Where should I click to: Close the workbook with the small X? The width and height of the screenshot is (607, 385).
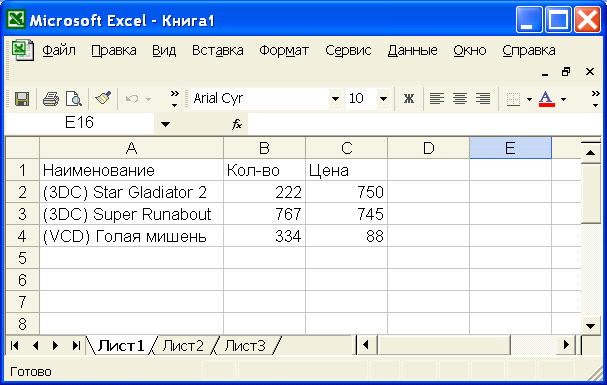590,72
